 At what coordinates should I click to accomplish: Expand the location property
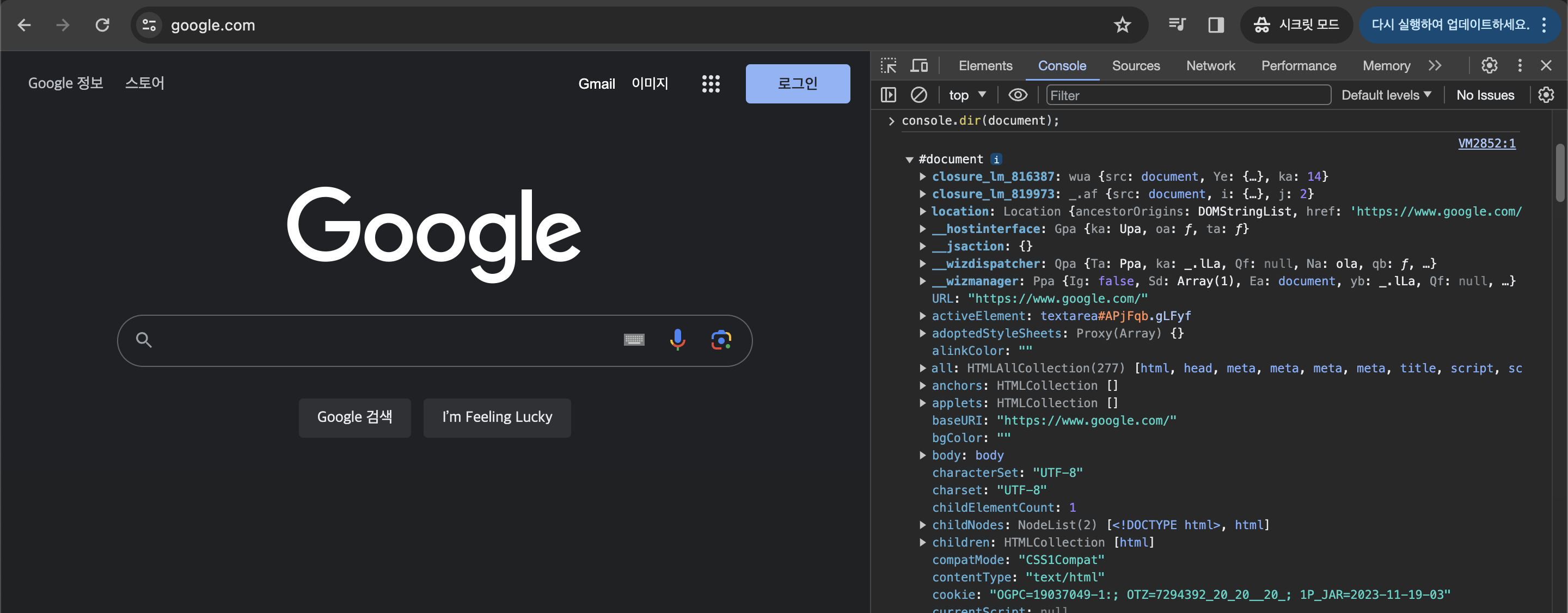(923, 211)
